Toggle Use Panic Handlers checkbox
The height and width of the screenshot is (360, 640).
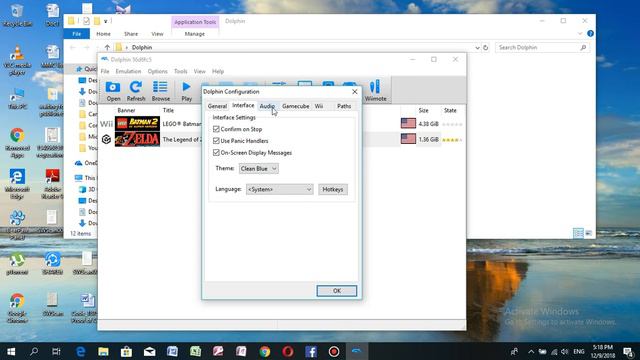(216, 141)
